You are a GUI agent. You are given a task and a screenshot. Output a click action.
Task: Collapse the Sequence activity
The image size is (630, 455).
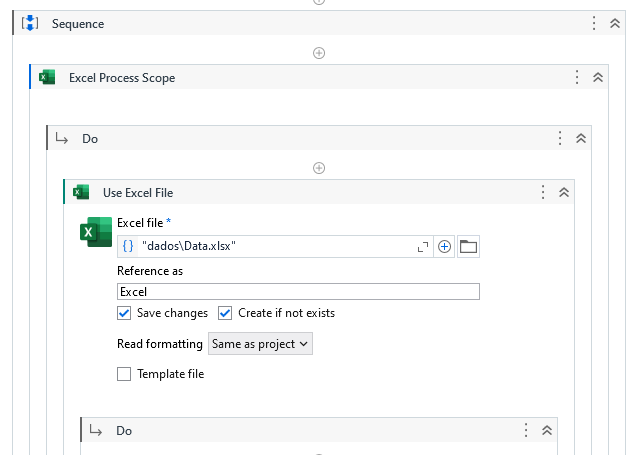tap(615, 23)
